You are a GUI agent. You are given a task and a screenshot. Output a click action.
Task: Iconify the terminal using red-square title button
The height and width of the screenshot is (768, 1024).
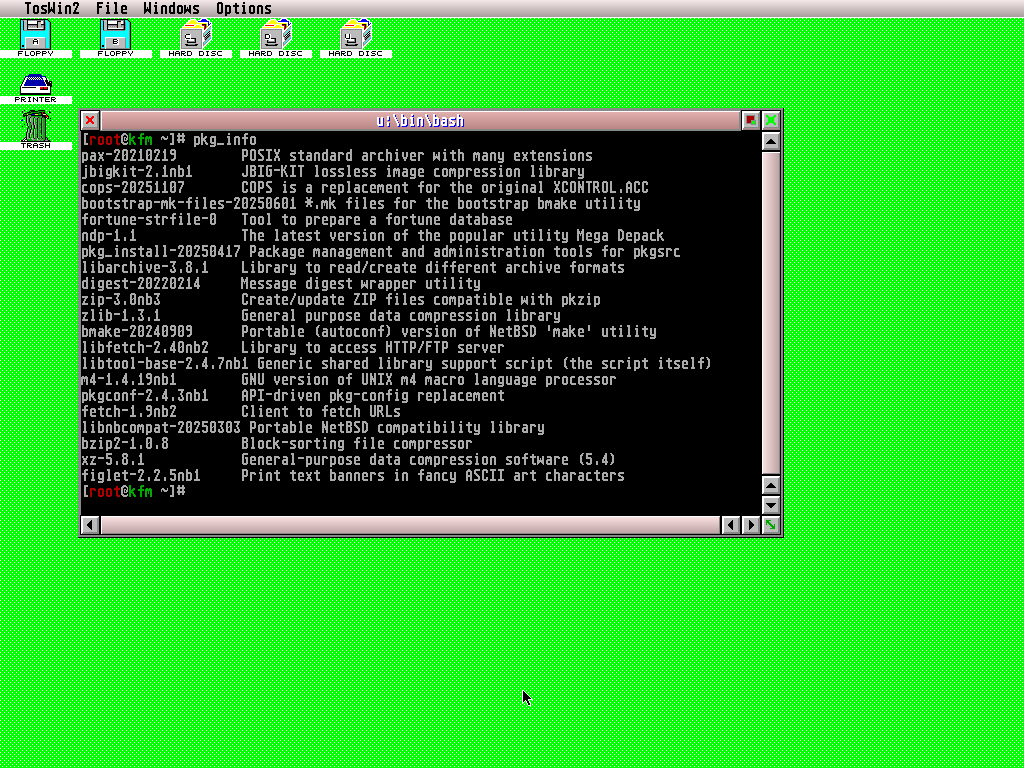pos(751,120)
